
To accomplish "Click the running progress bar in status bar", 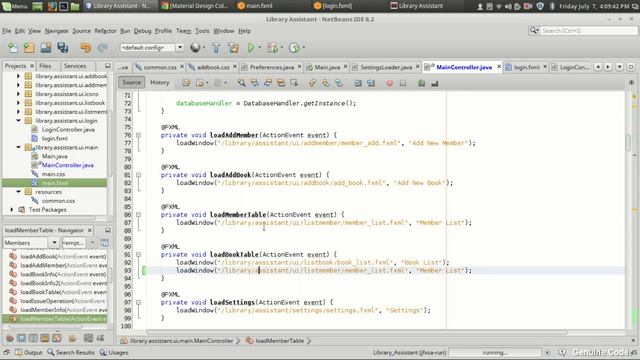I will pos(495,352).
